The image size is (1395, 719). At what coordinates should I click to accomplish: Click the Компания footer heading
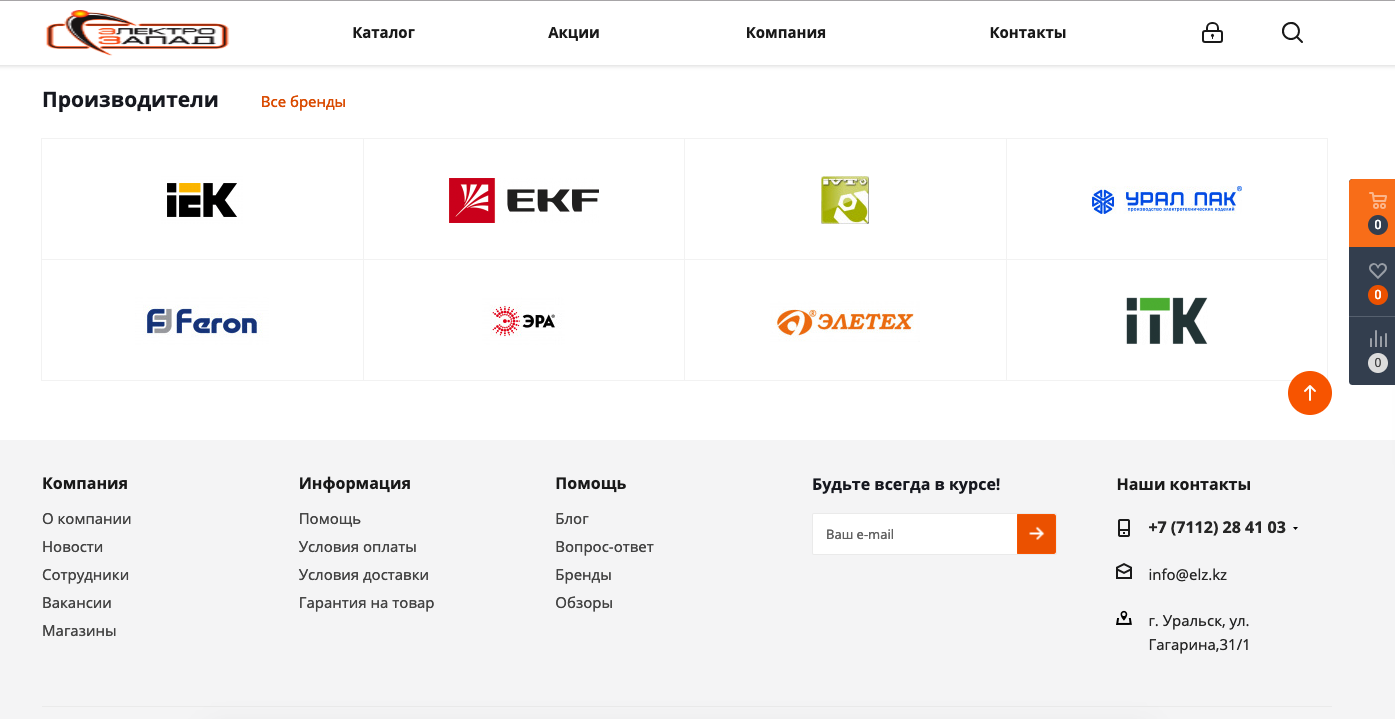(85, 483)
